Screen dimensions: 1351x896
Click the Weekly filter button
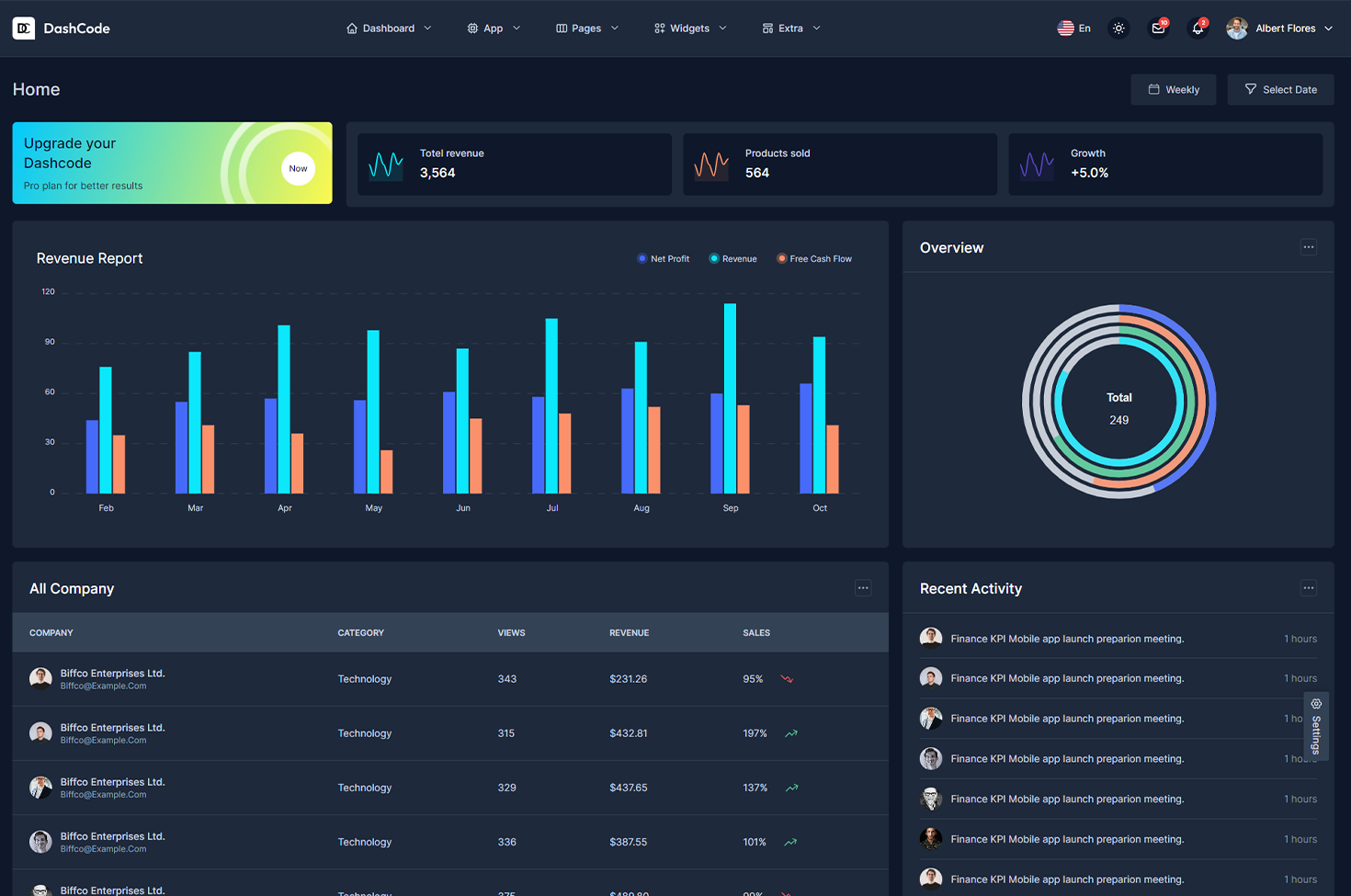pyautogui.click(x=1174, y=90)
